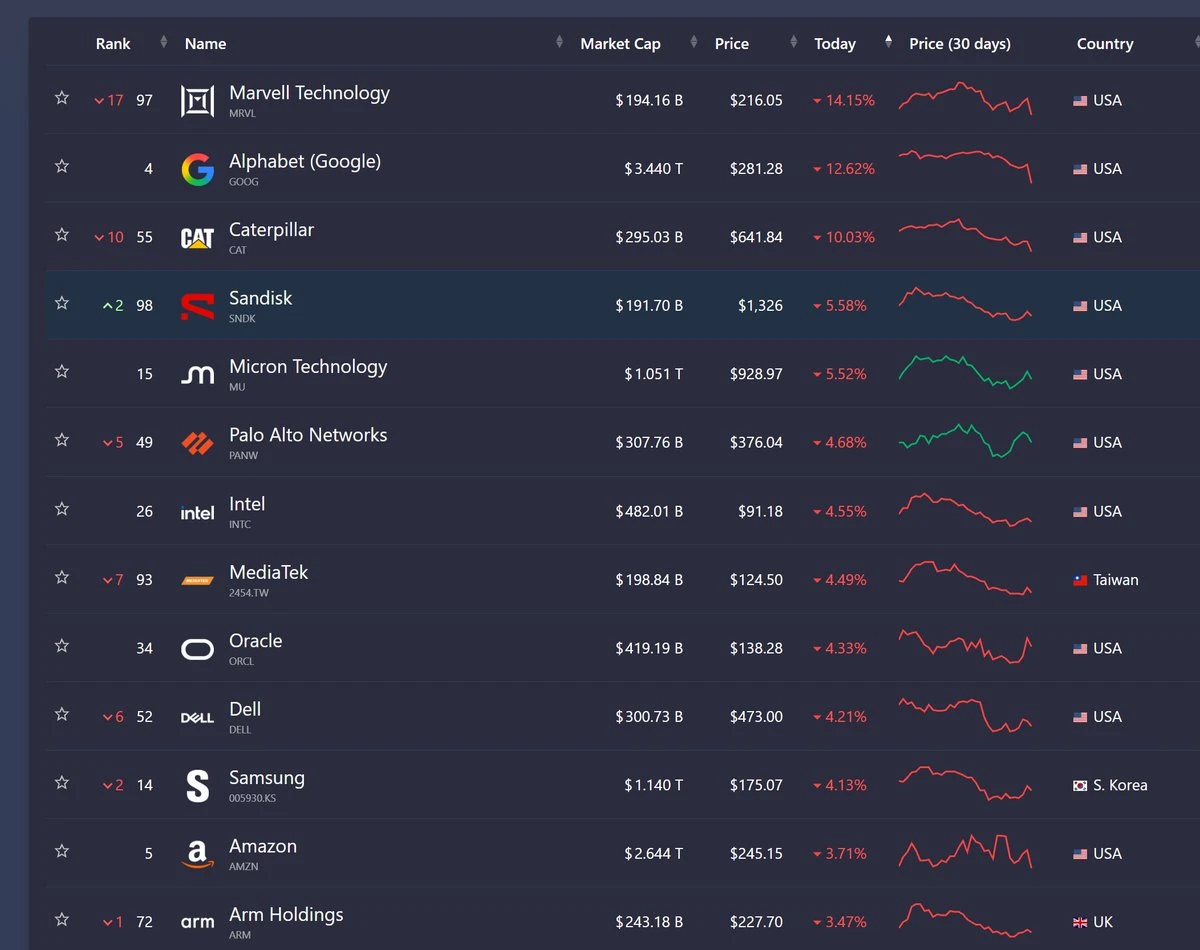The width and height of the screenshot is (1200, 950).
Task: Click Micron's green 30-day price chart
Action: (965, 372)
